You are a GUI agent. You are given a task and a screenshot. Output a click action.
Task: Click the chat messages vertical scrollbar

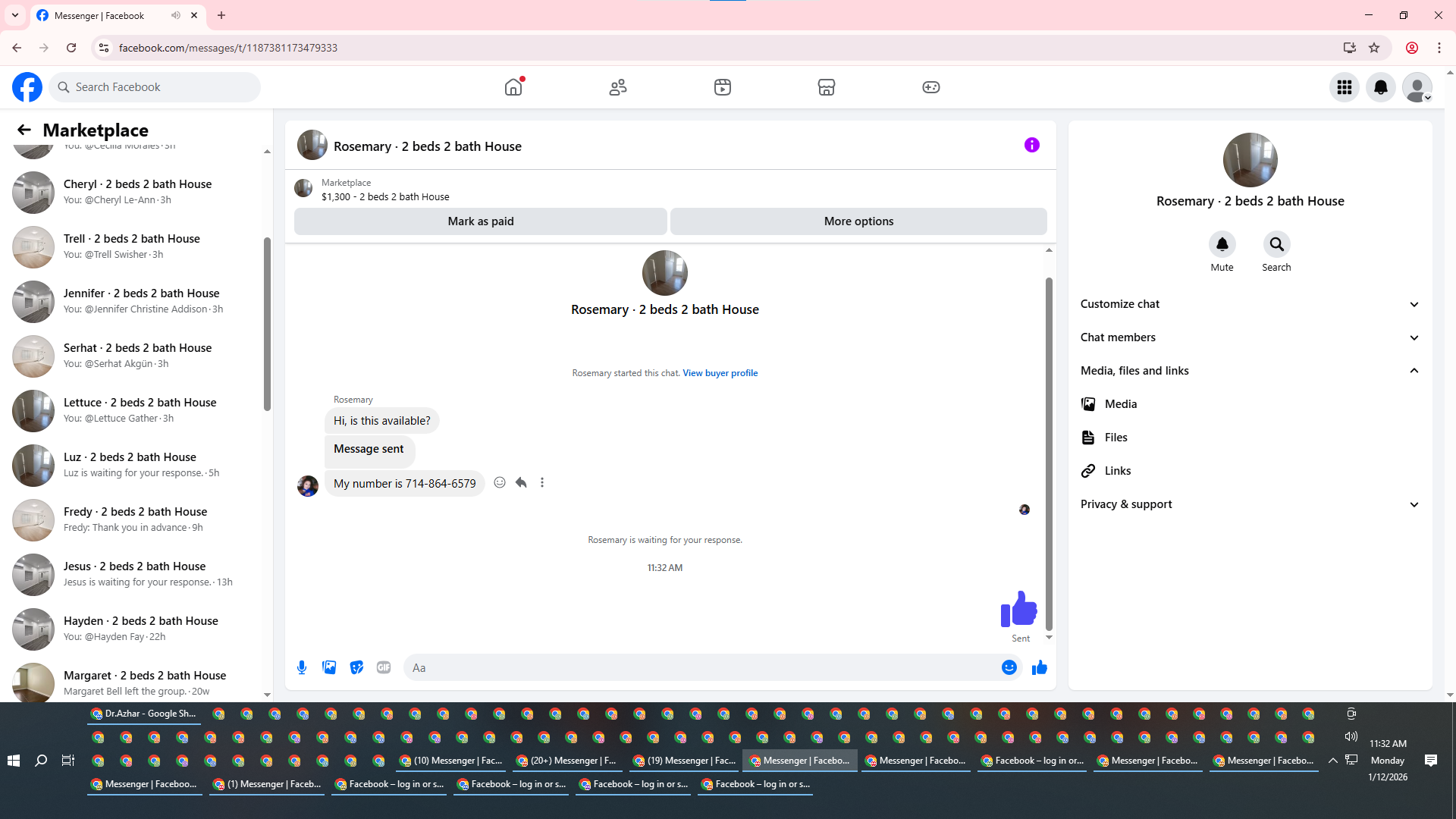1049,453
